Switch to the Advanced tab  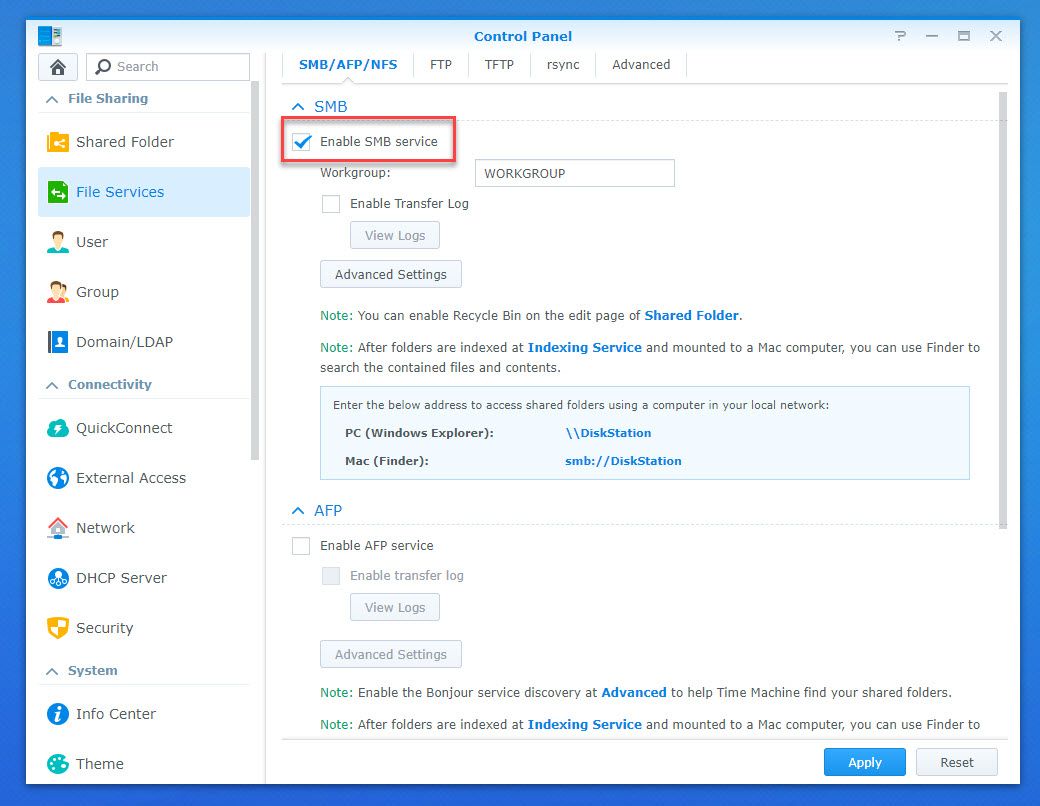[x=641, y=65]
